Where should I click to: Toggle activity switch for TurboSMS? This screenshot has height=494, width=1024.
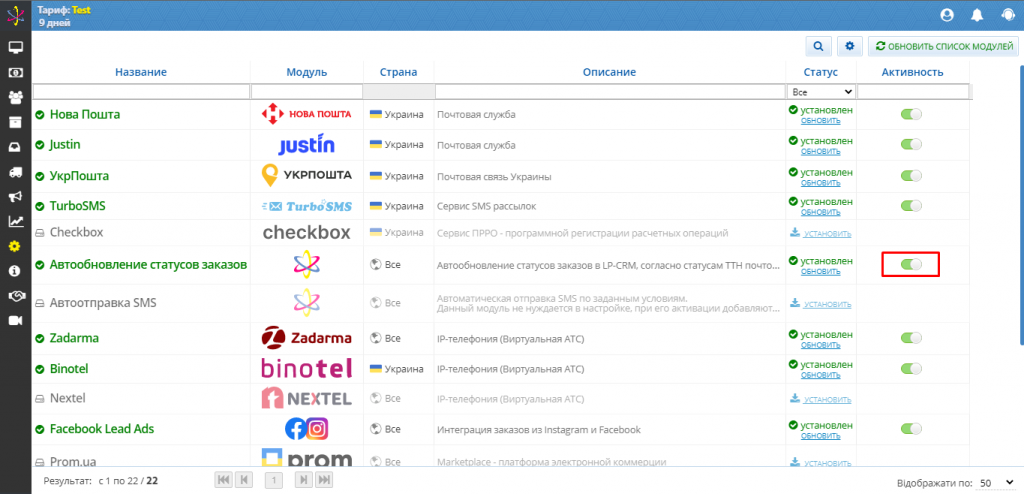pyautogui.click(x=911, y=206)
